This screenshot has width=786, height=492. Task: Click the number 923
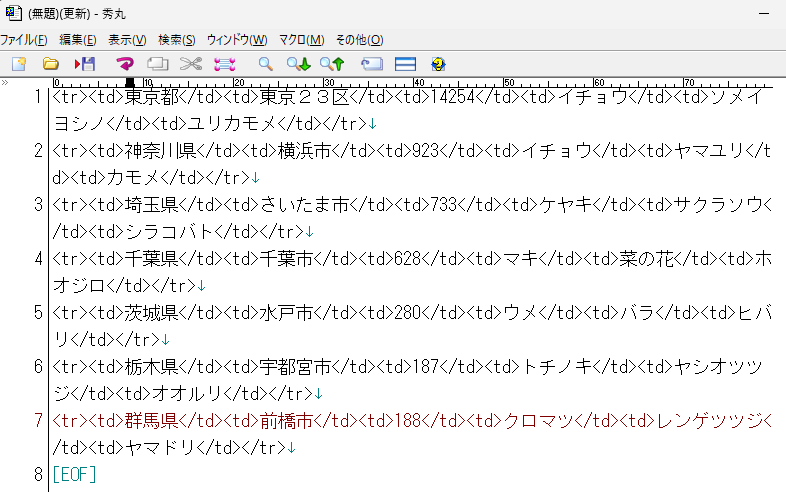425,150
